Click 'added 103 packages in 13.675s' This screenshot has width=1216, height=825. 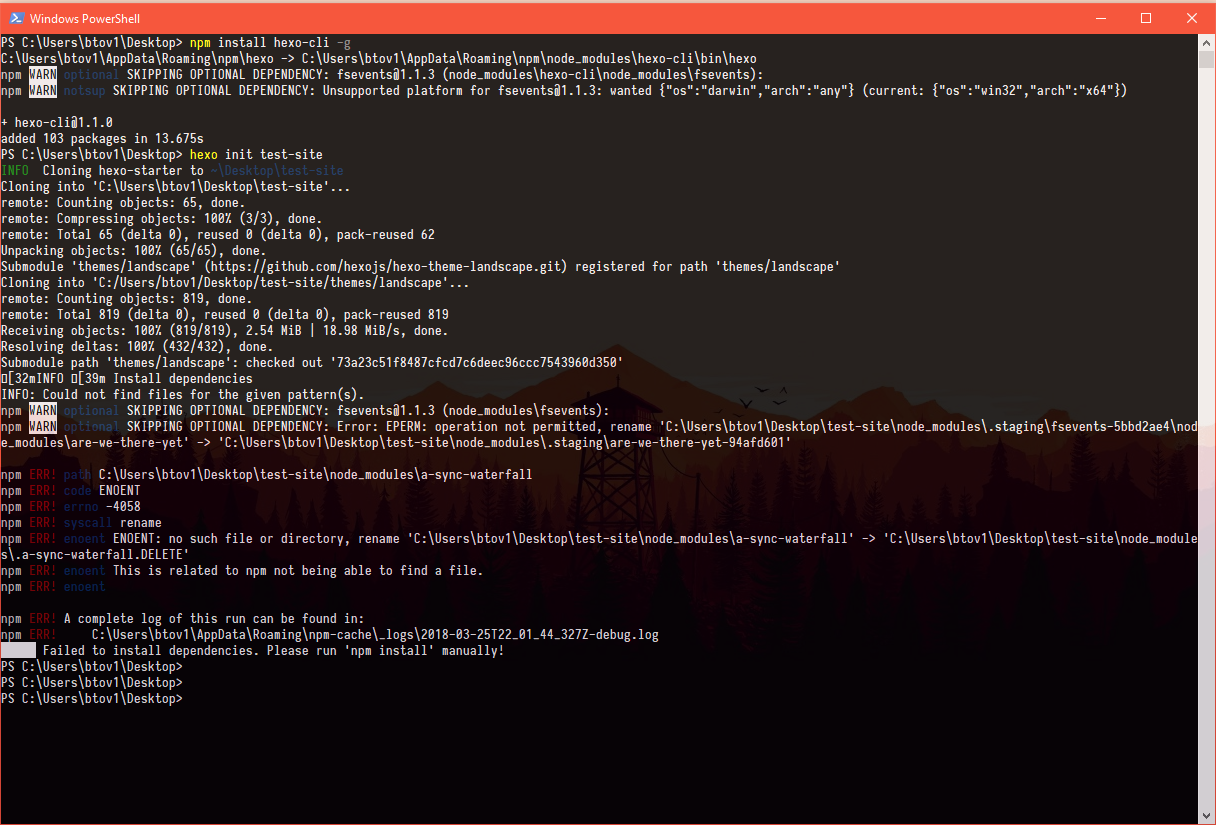click(102, 139)
